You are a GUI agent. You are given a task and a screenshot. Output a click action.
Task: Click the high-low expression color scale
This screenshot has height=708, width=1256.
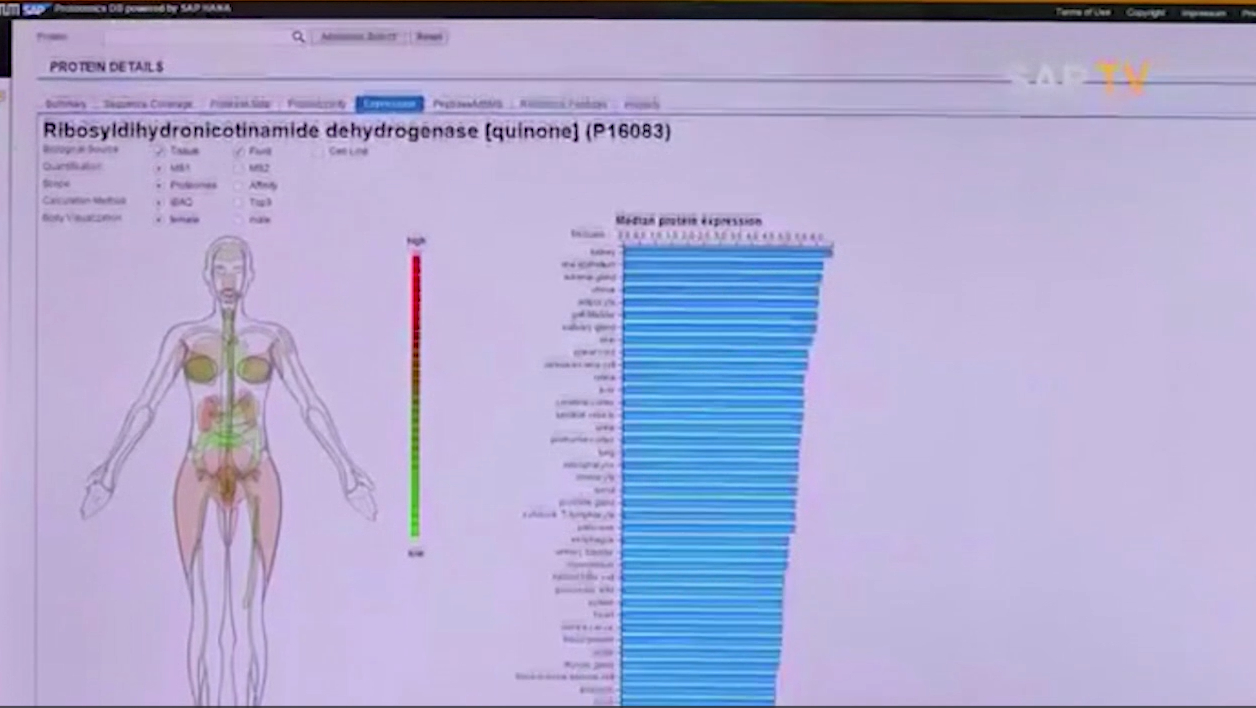[x=416, y=395]
